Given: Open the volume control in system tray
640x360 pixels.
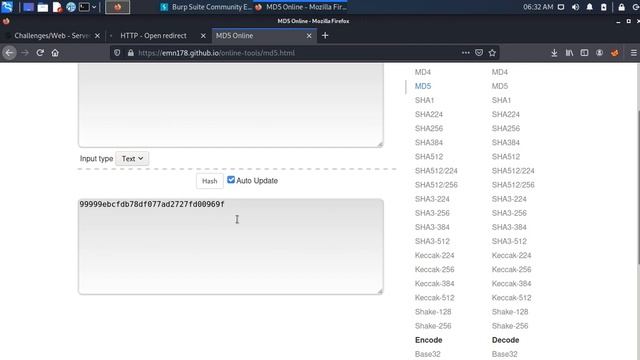Looking at the screenshot, I should (x=576, y=7).
